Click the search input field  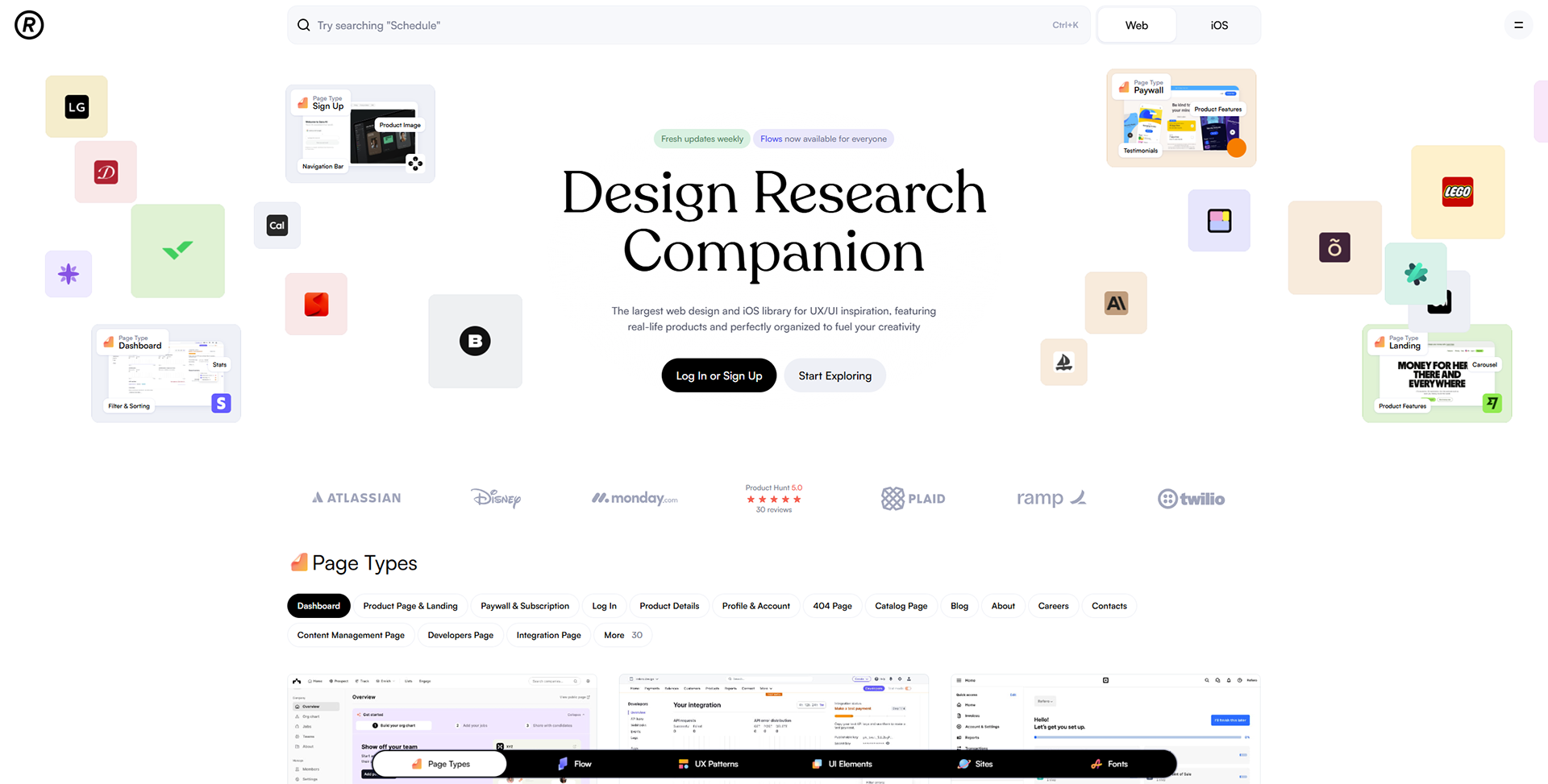[689, 25]
